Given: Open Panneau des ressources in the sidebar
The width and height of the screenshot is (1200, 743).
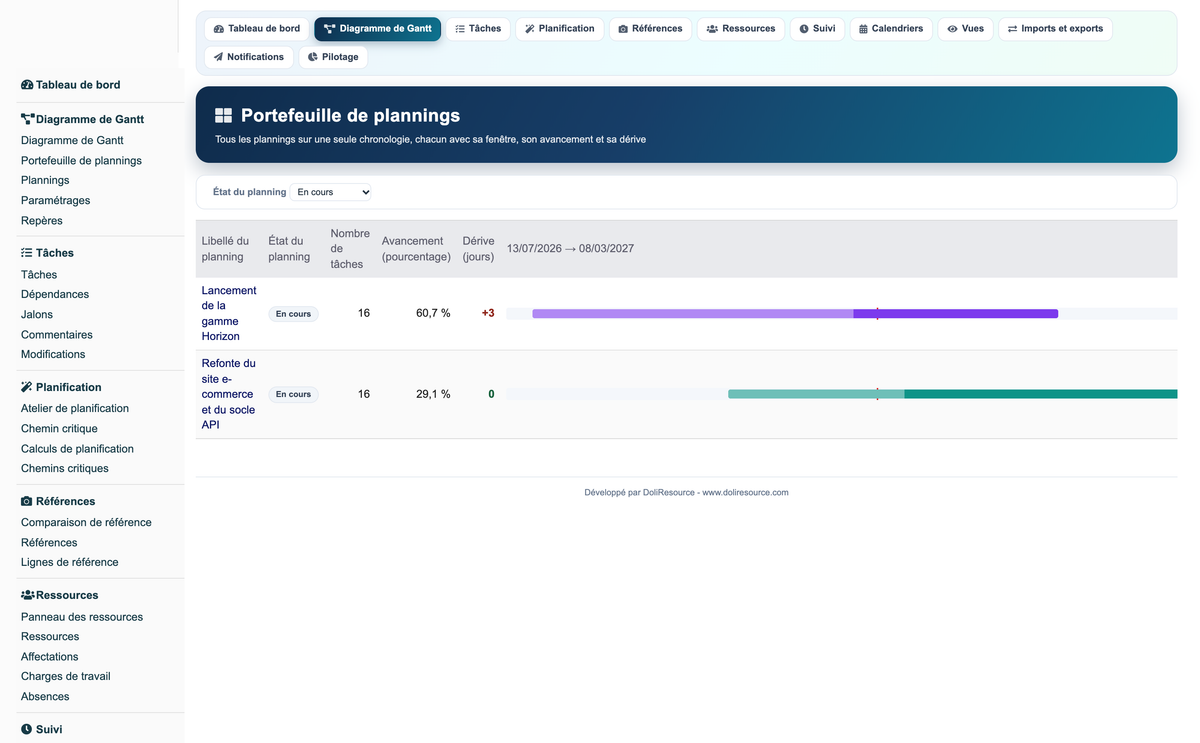Looking at the screenshot, I should coord(82,617).
